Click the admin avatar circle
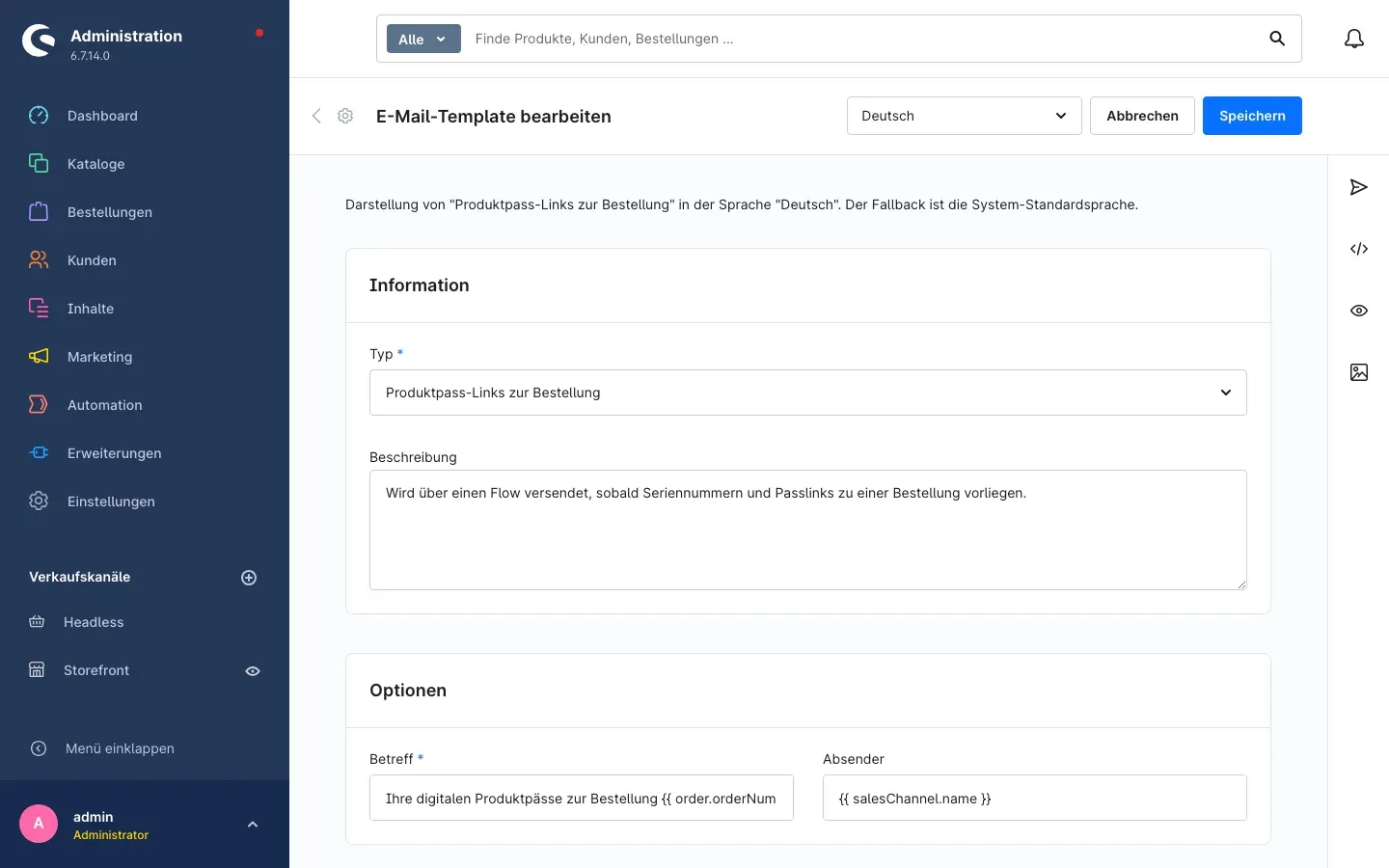The height and width of the screenshot is (868, 1389). tap(39, 824)
